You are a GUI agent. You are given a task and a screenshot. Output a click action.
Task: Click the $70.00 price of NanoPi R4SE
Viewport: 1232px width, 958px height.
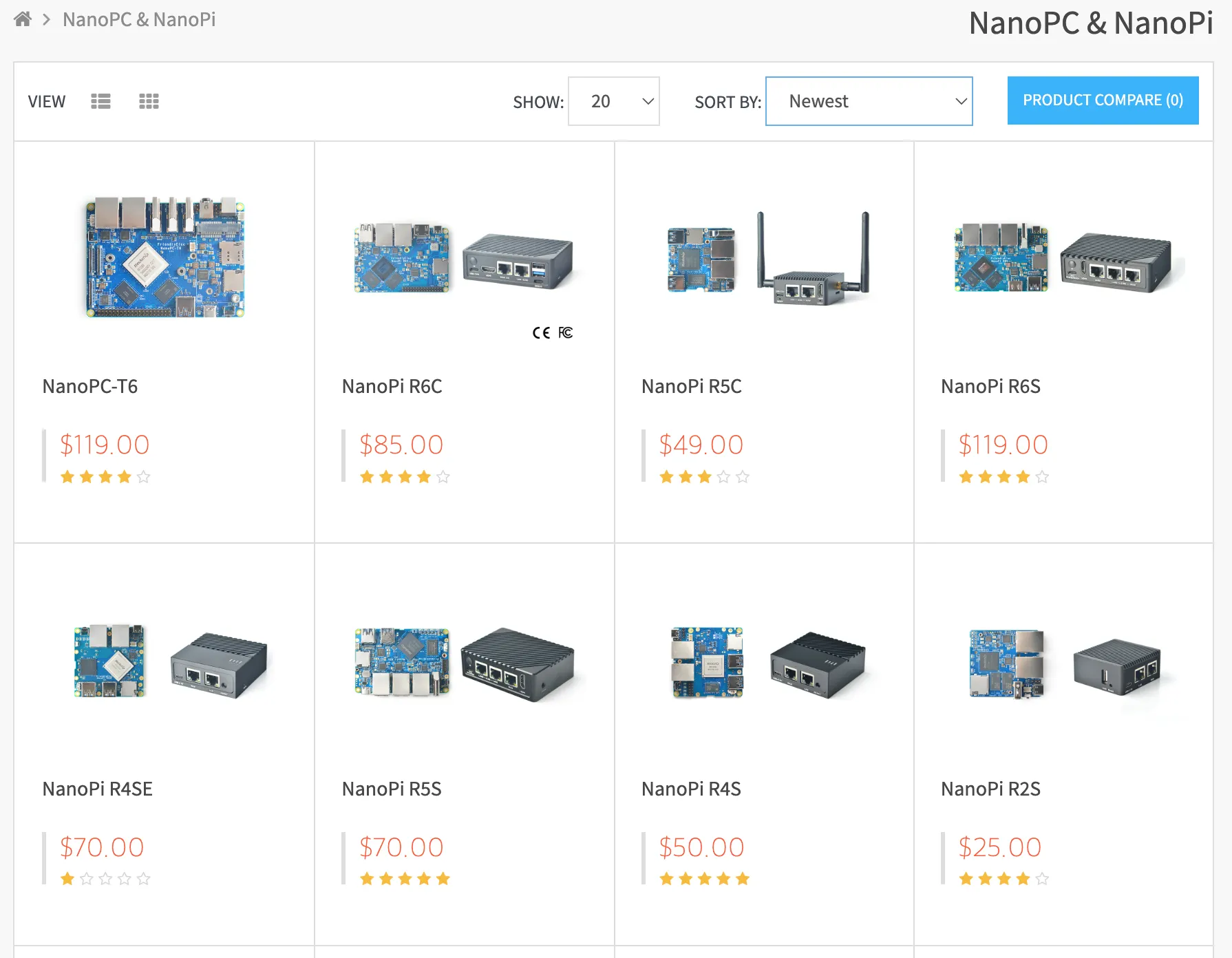click(102, 848)
